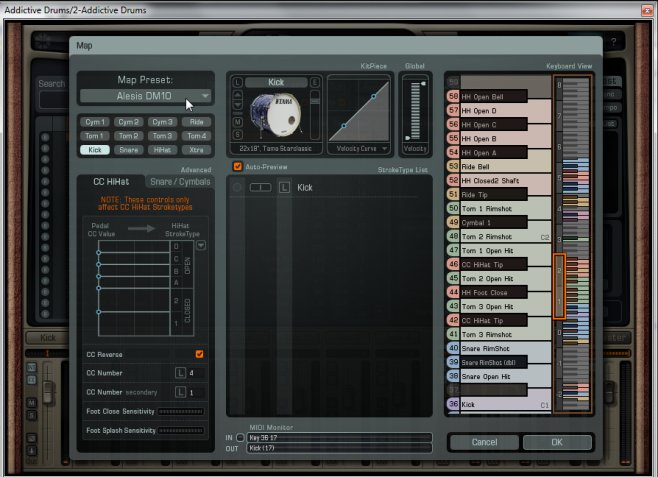Click the global Velocity maximum handle
This screenshot has width=658, height=477.
(423, 84)
